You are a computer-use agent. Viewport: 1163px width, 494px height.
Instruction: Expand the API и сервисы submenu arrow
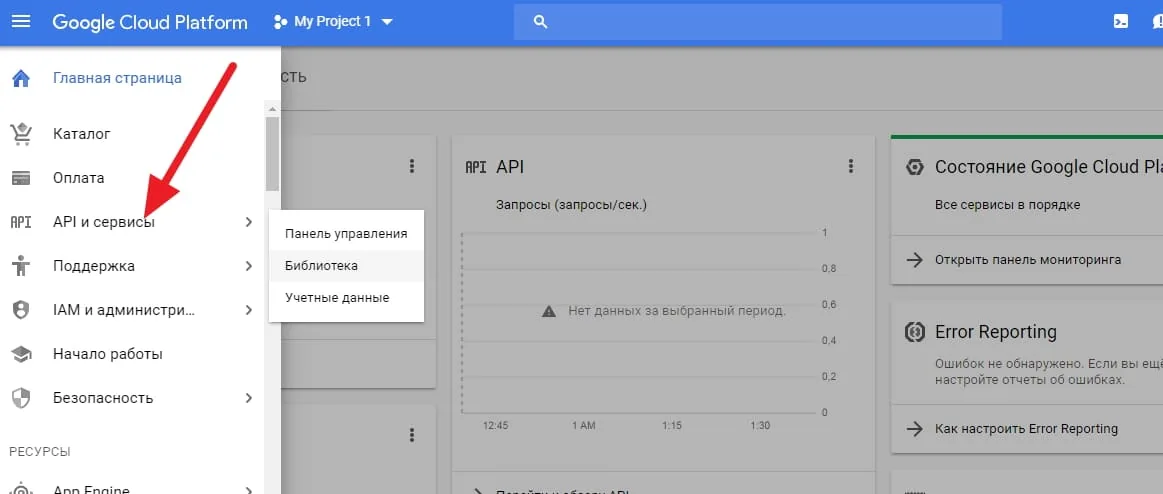(x=249, y=222)
